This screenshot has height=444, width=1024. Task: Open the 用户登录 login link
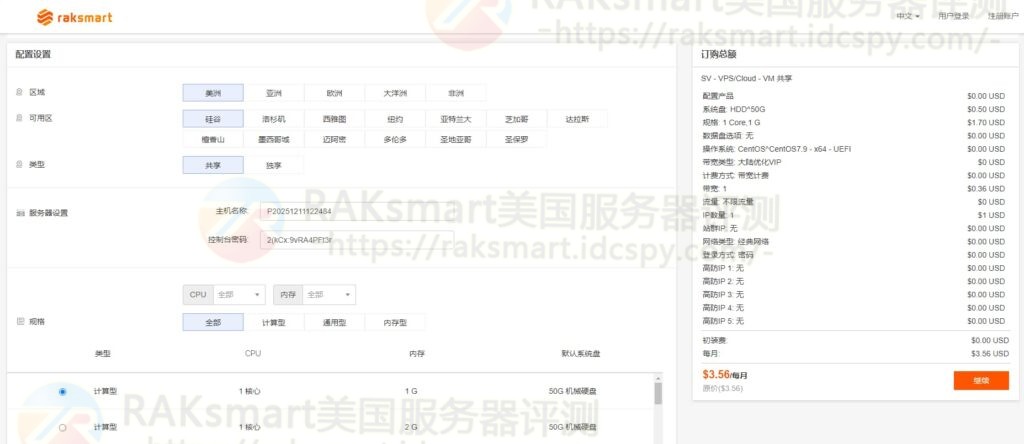pos(953,16)
